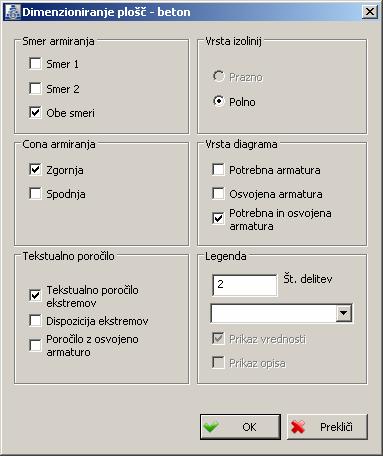Click the Št. delitev input field
The image size is (383, 456).
coord(245,285)
